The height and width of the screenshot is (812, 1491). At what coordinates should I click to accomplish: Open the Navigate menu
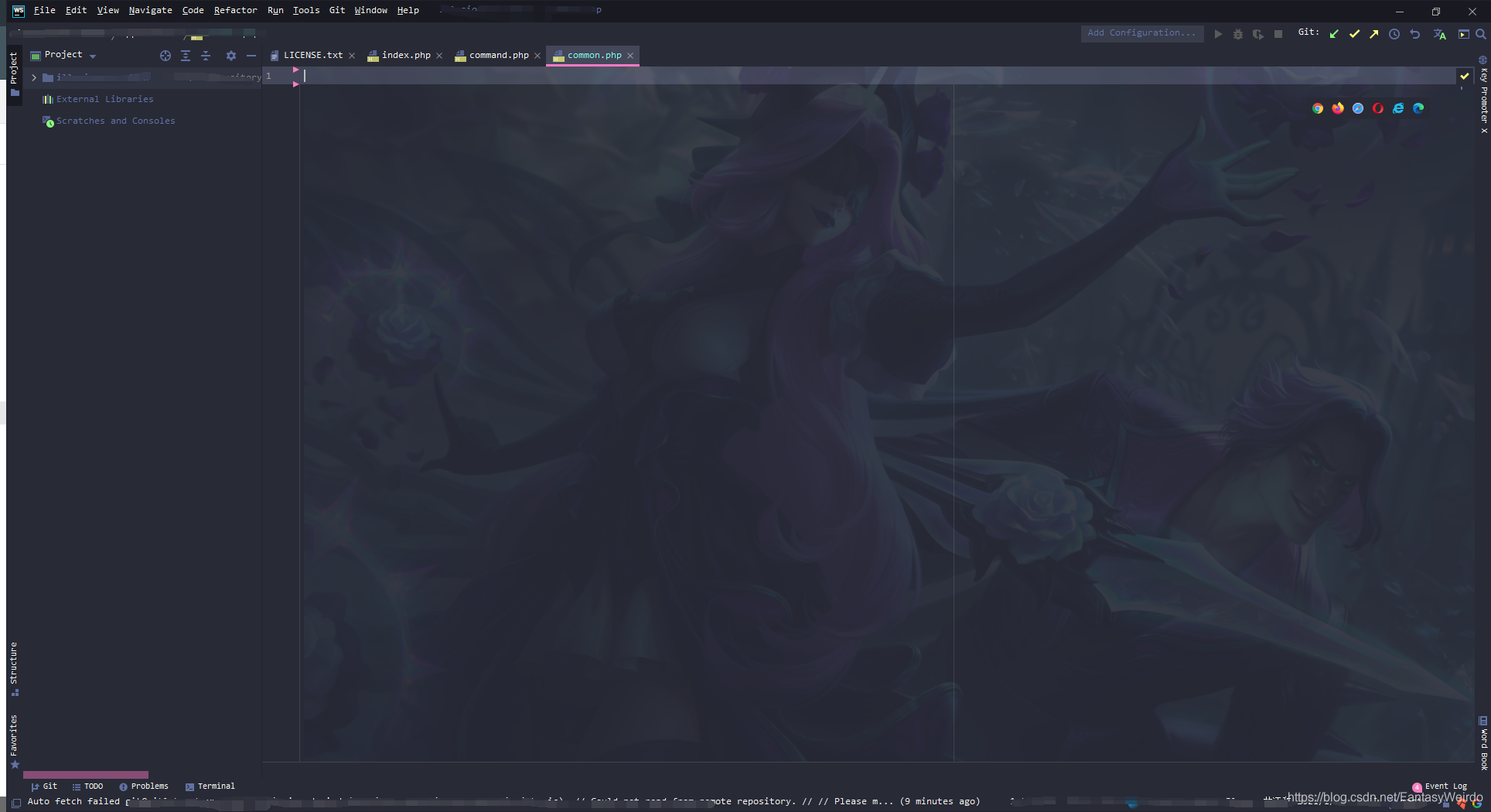[x=150, y=10]
